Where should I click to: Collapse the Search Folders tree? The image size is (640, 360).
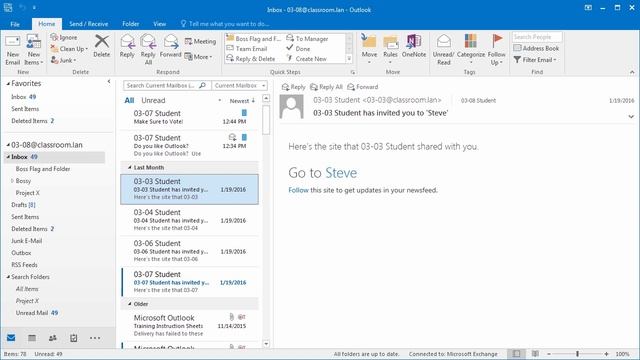(8, 277)
